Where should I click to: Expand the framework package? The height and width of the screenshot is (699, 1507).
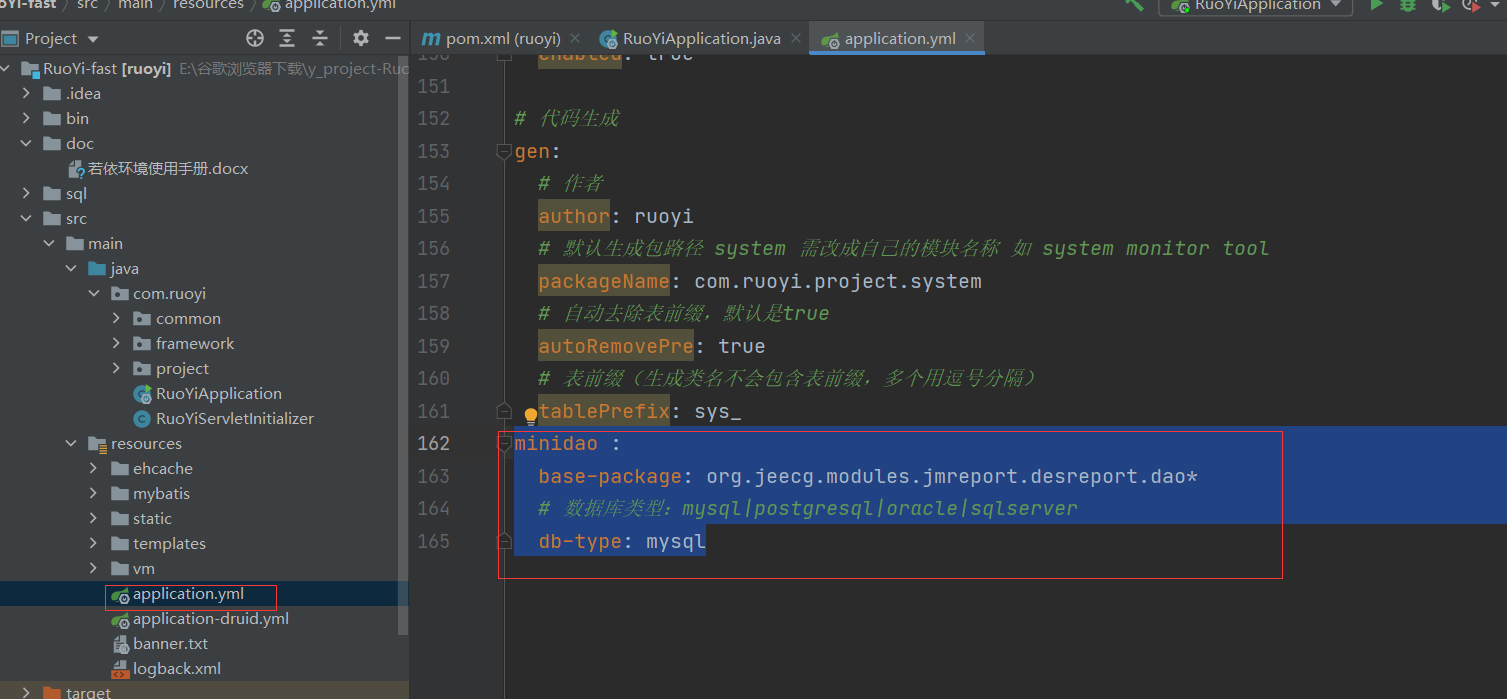click(x=116, y=344)
